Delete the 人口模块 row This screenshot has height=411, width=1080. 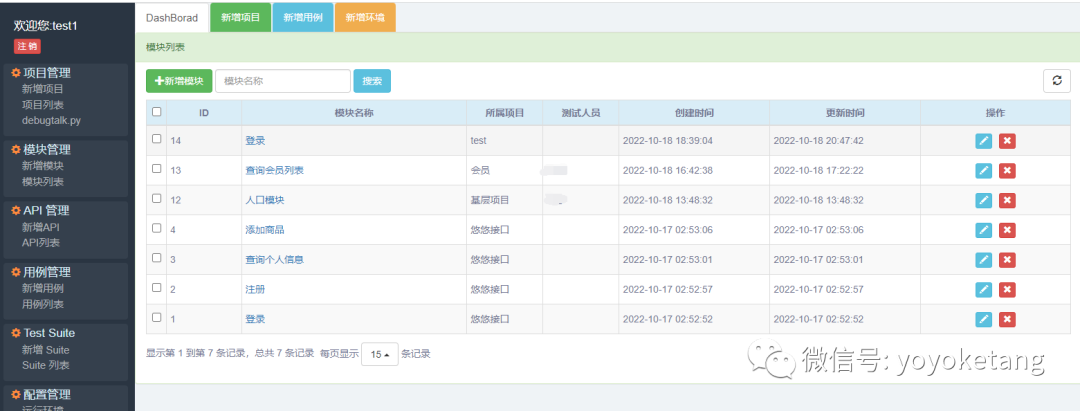[1007, 200]
